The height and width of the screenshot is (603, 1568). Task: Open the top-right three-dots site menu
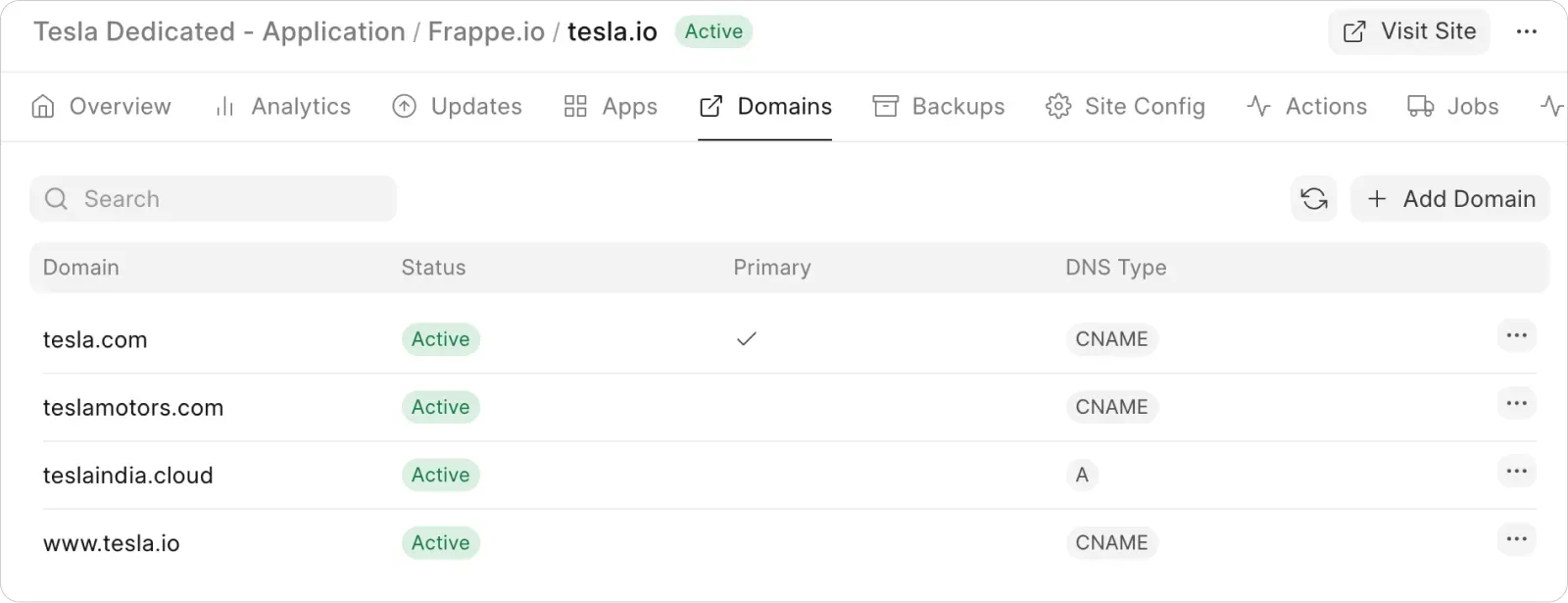click(1527, 31)
